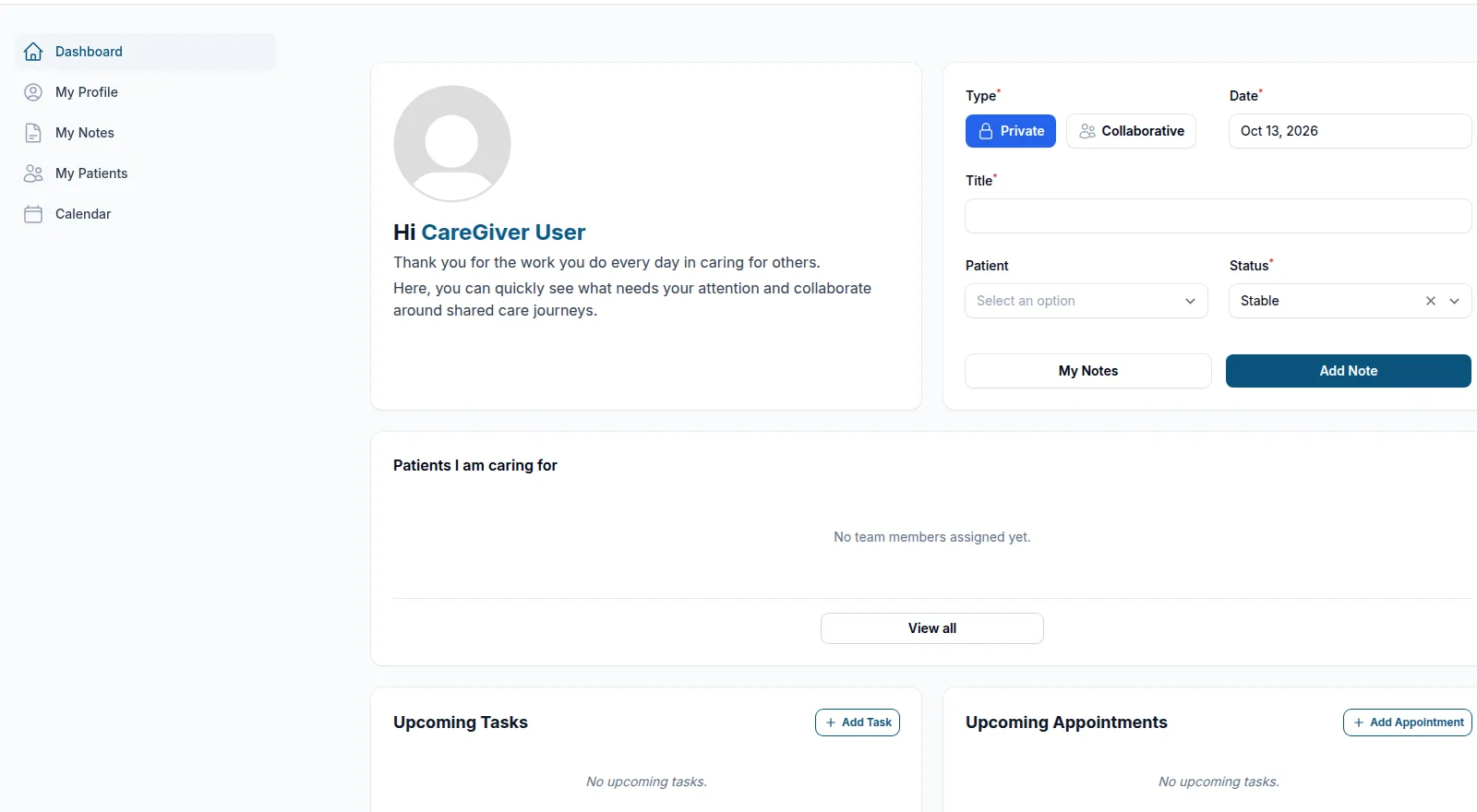Click the My Notes button in form
This screenshot has width=1477, height=812.
1088,371
